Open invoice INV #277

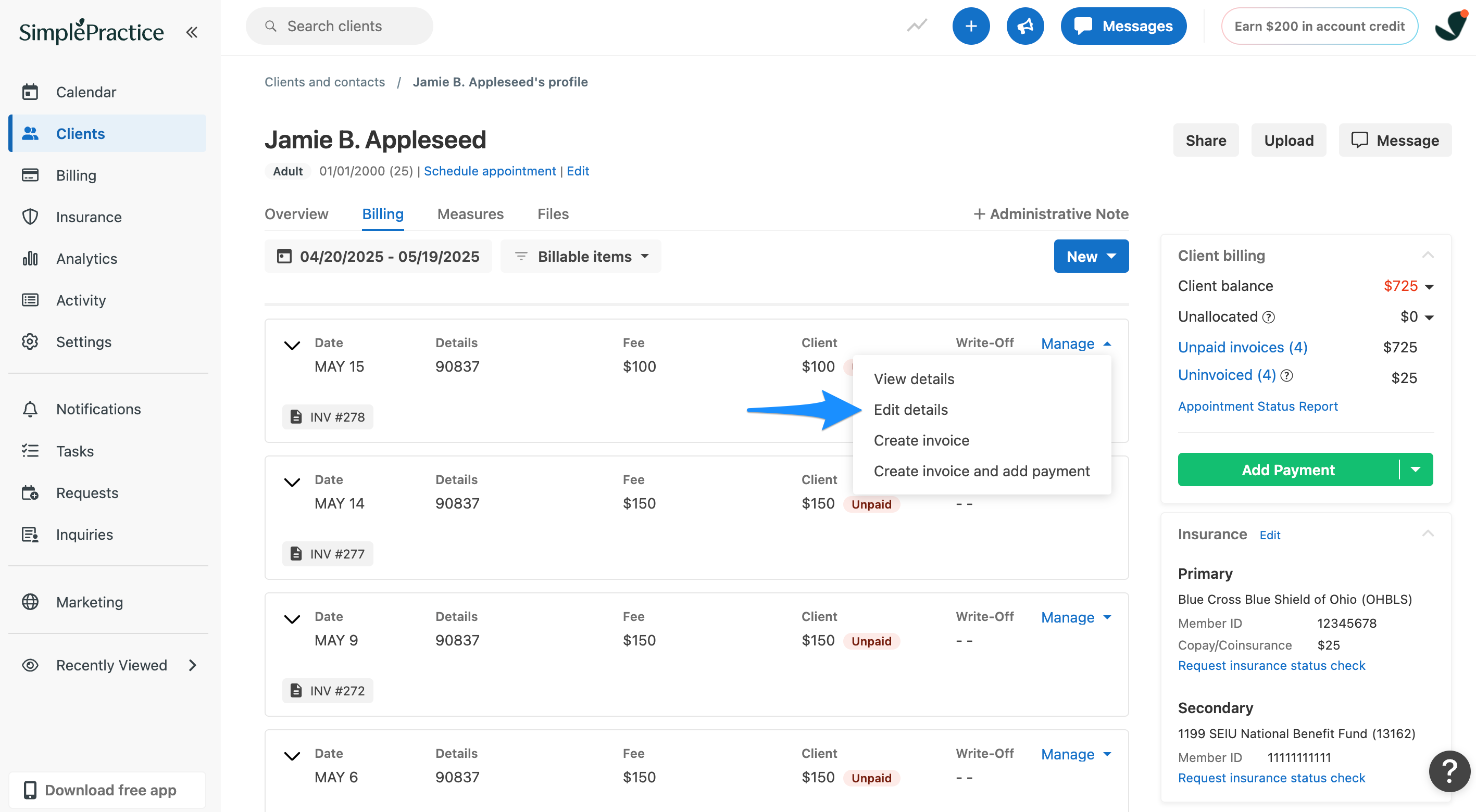[x=327, y=554]
